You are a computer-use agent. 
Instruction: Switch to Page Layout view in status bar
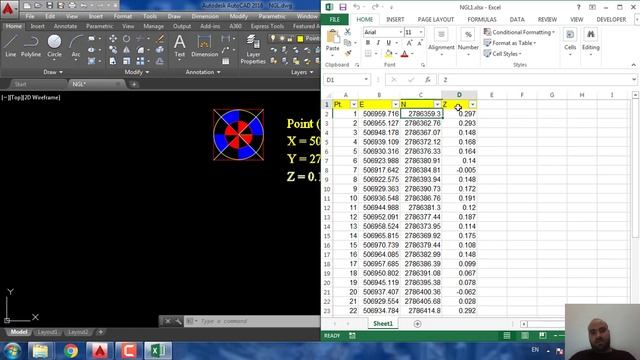(524, 336)
